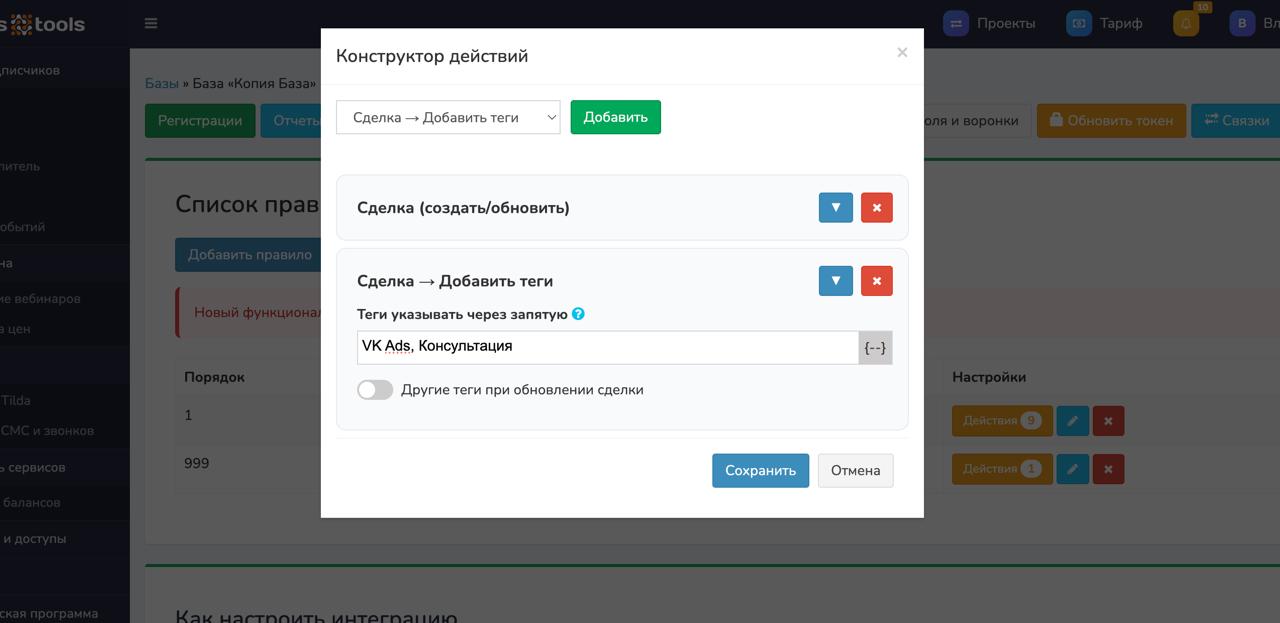
Task: Save actions with 'Сохранить' button
Action: 760,470
